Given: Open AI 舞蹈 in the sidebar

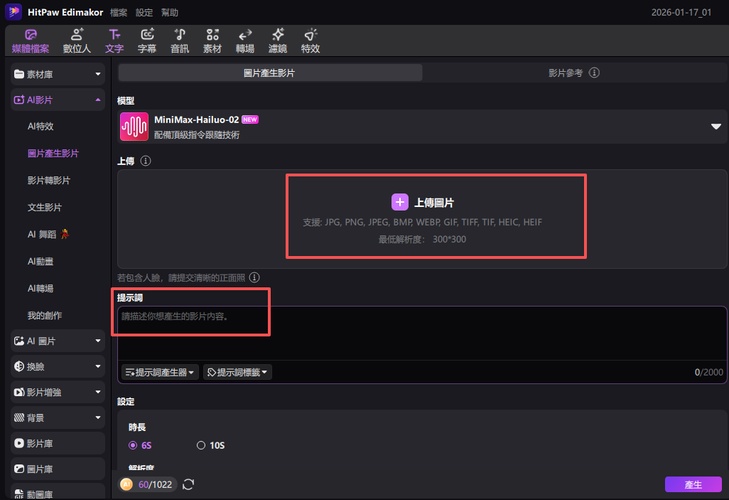Looking at the screenshot, I should (x=48, y=234).
